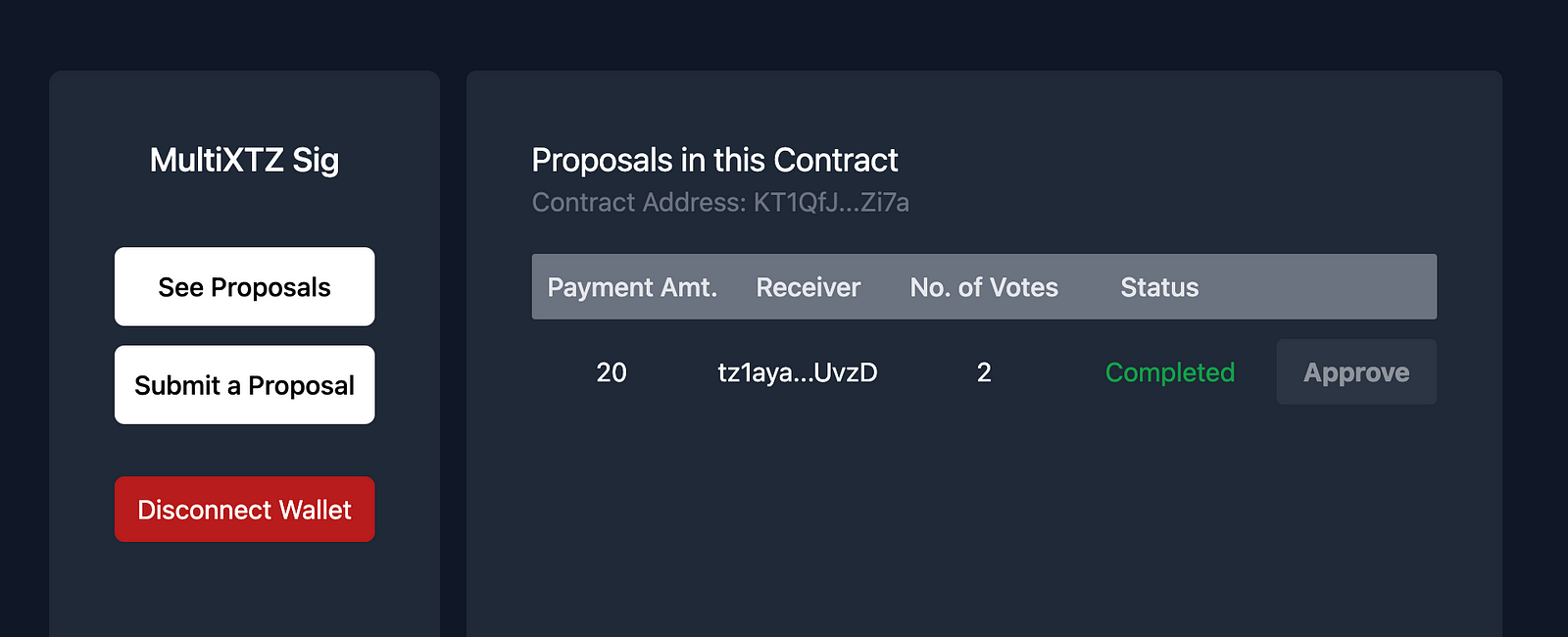Click empty sidebar area below Disconnect Wallet

244,593
